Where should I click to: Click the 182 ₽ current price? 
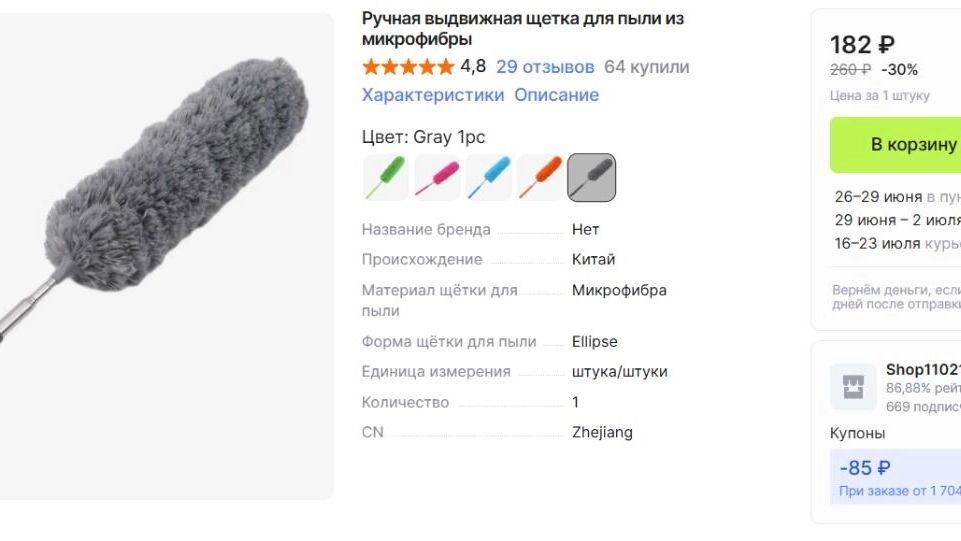click(862, 45)
